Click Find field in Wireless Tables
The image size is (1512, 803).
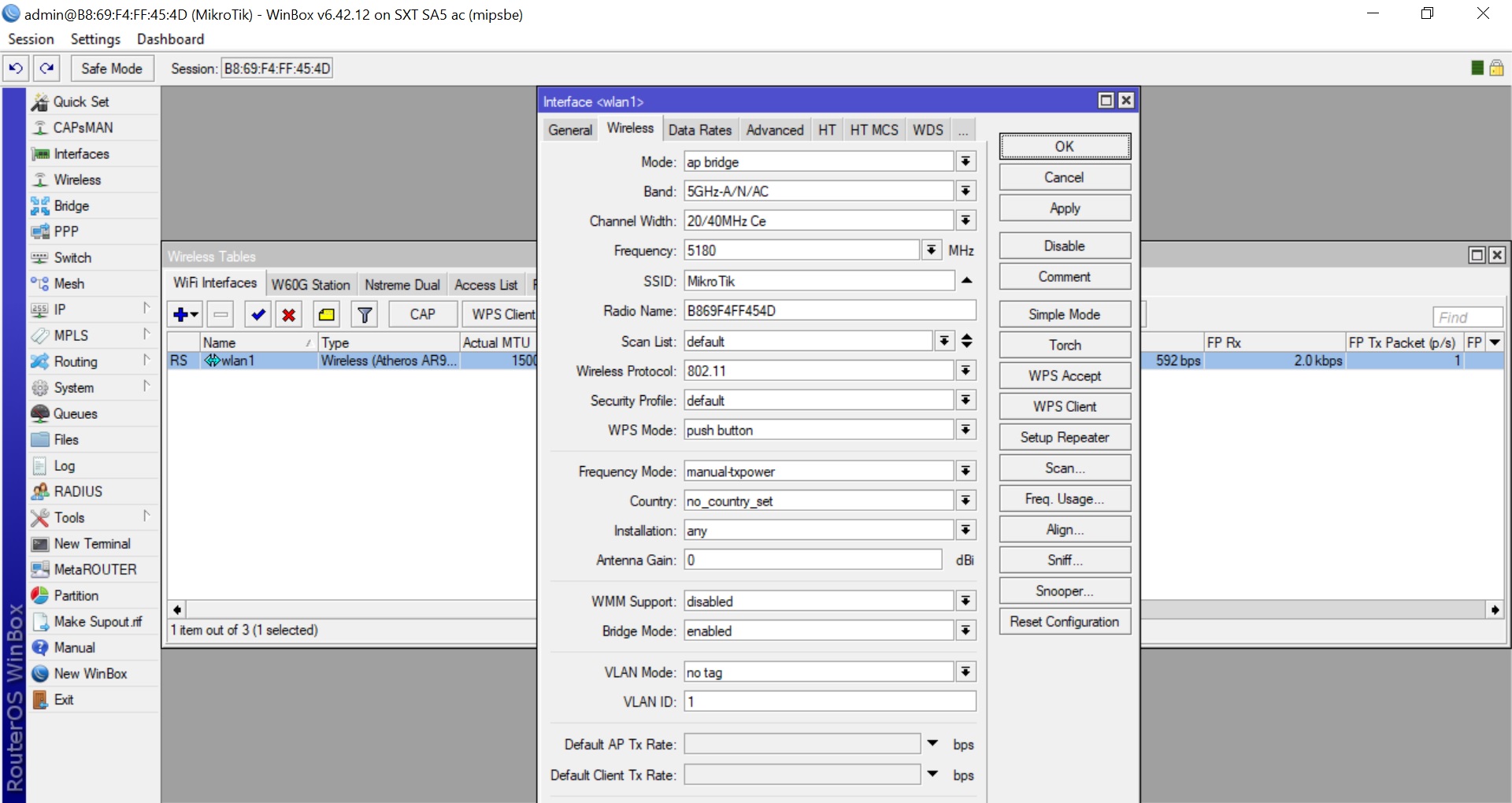tap(1468, 317)
